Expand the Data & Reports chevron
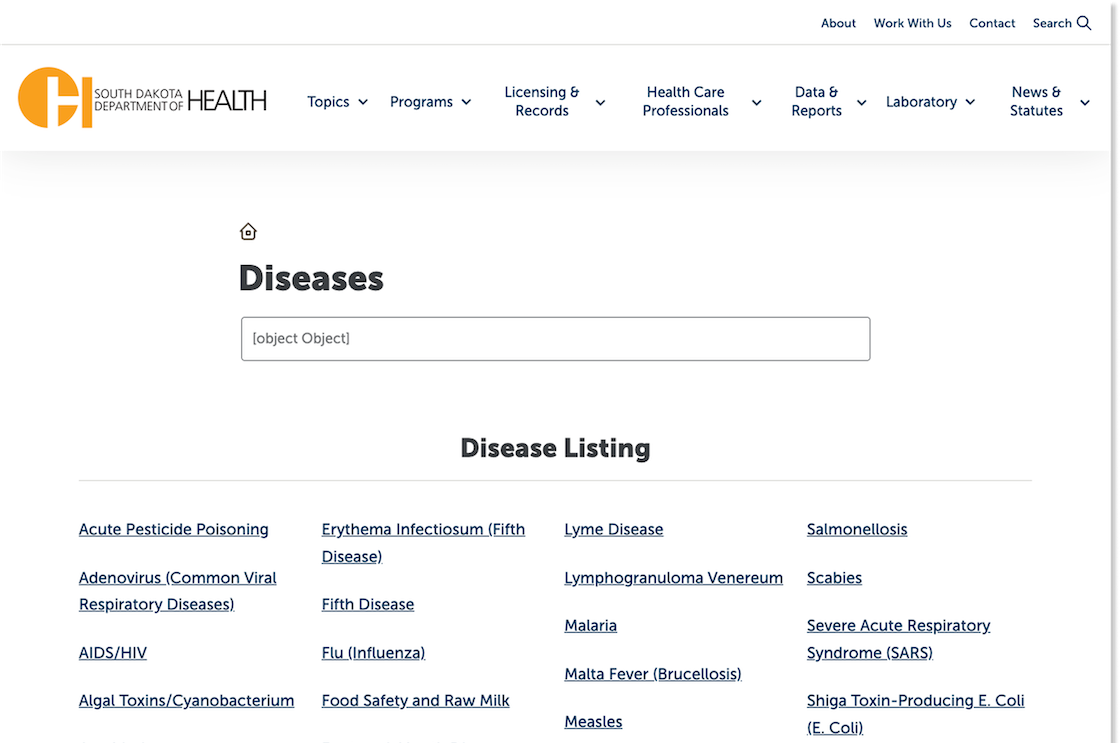 click(x=861, y=102)
